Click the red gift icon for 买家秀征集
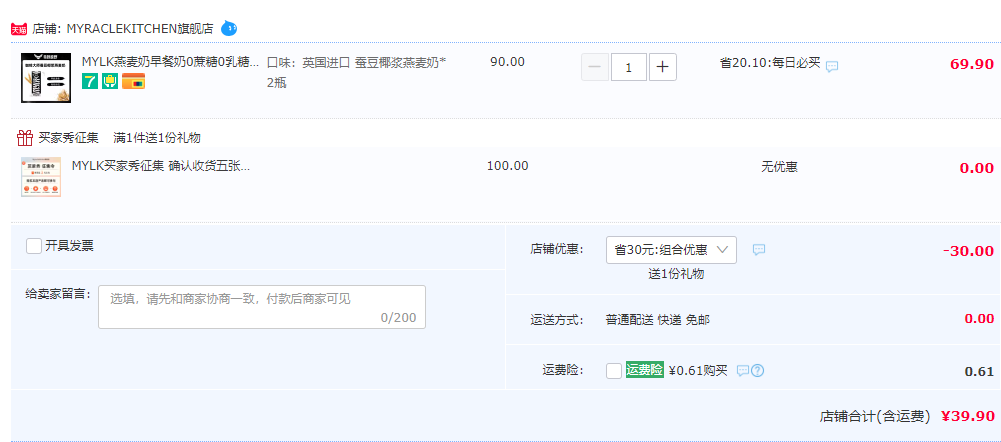The image size is (1001, 442). (25, 137)
